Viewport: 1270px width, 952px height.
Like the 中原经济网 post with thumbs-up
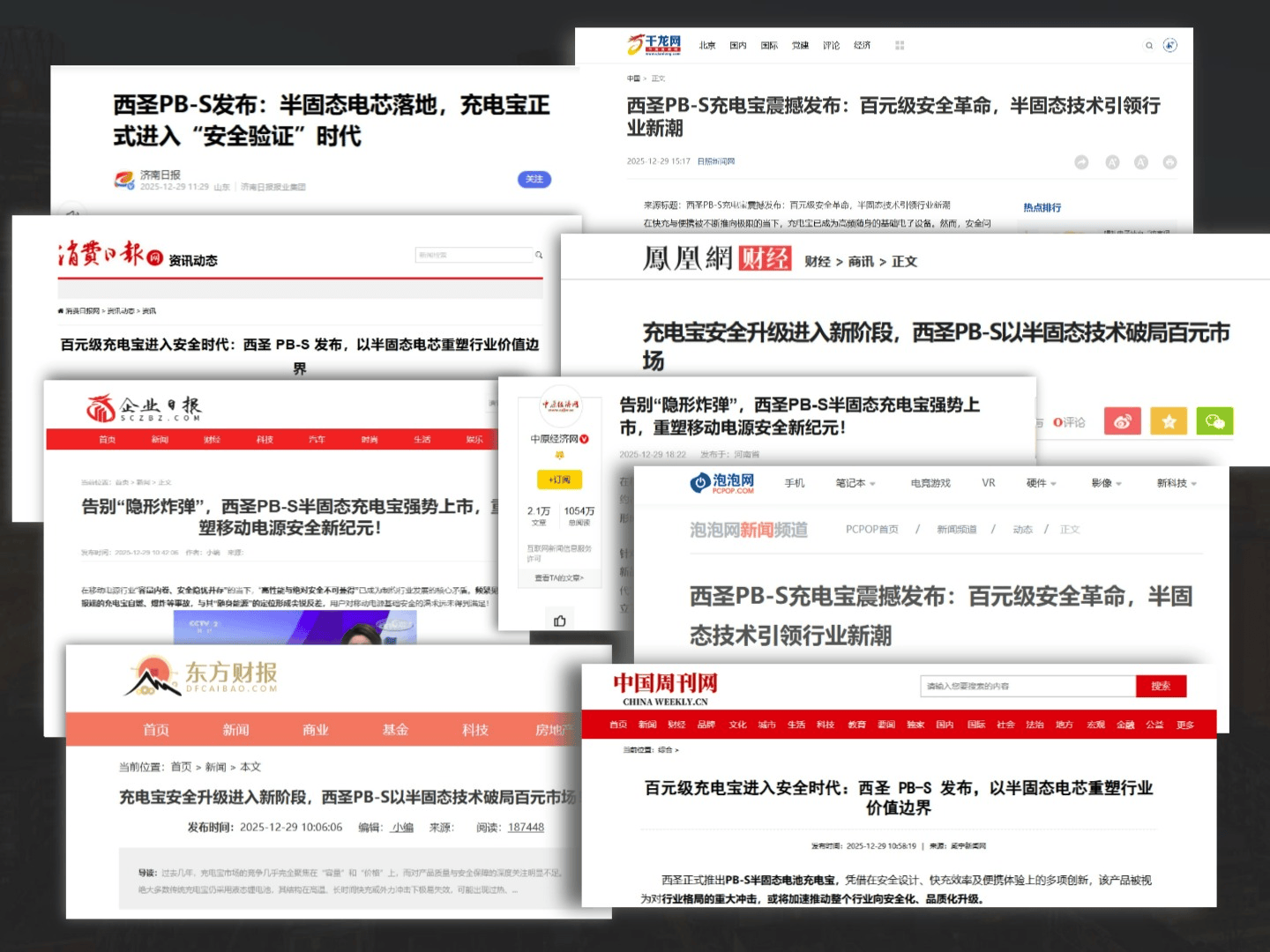tap(561, 620)
